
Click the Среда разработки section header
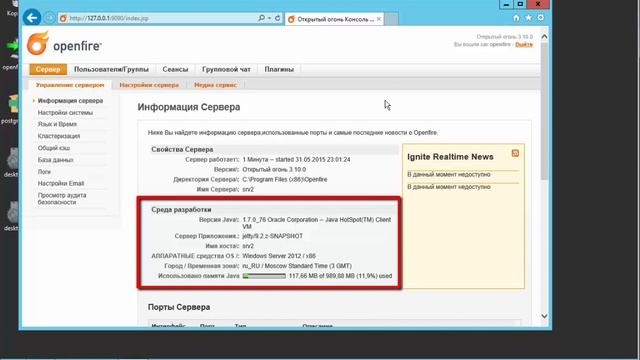coord(181,209)
